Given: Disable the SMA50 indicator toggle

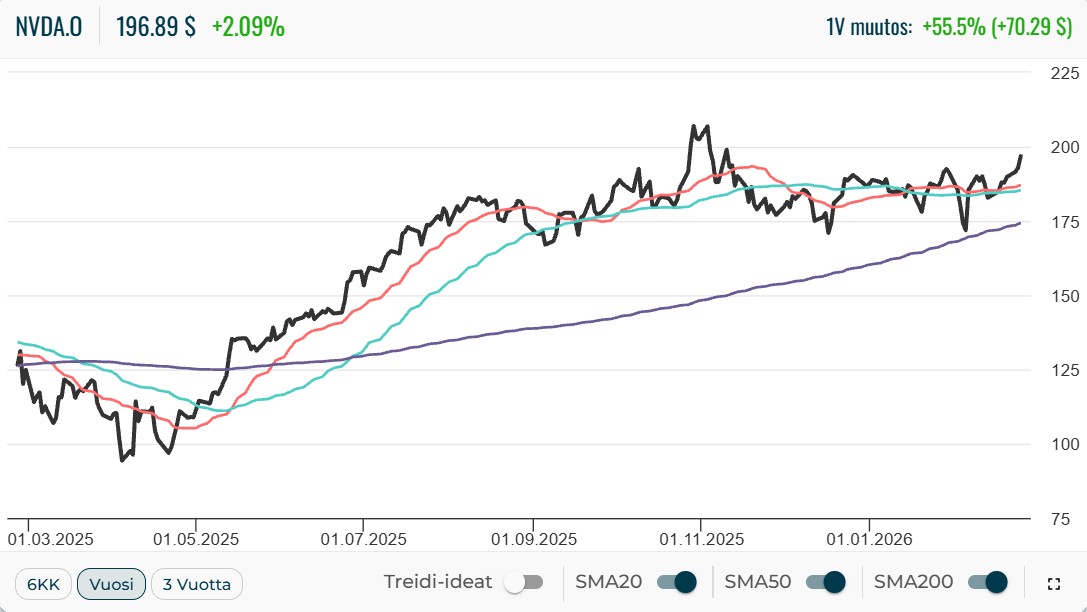Looking at the screenshot, I should pyautogui.click(x=825, y=583).
